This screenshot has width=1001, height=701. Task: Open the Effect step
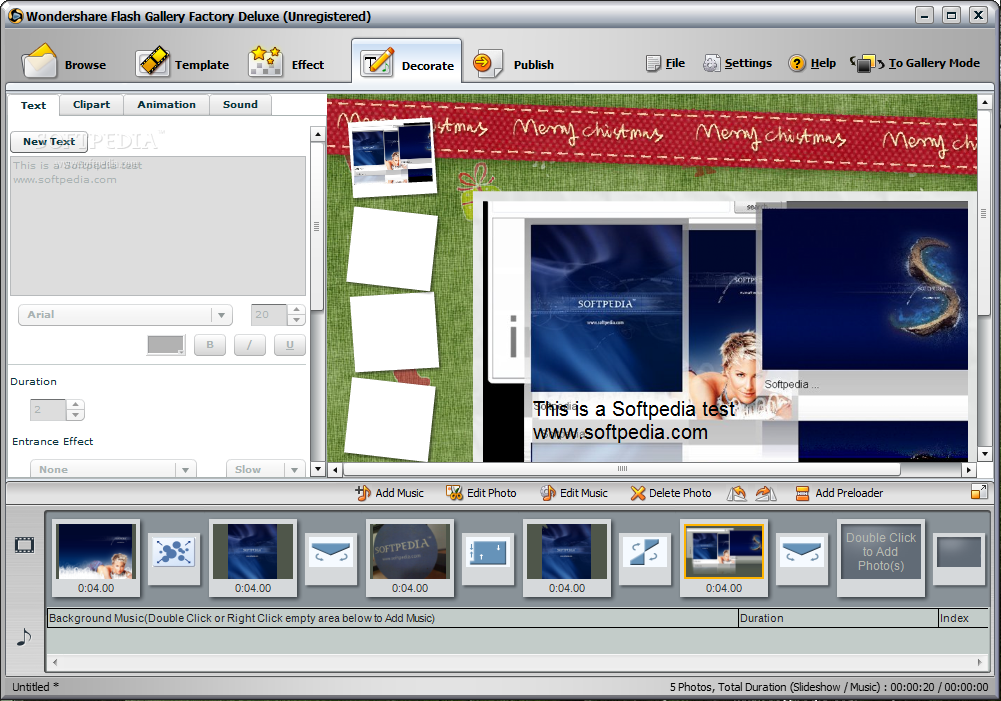[286, 63]
